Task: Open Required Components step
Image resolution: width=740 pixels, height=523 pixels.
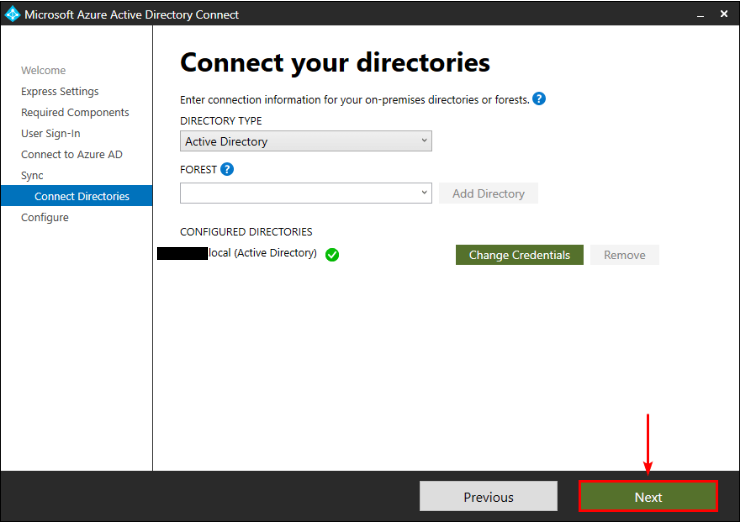Action: click(x=75, y=112)
